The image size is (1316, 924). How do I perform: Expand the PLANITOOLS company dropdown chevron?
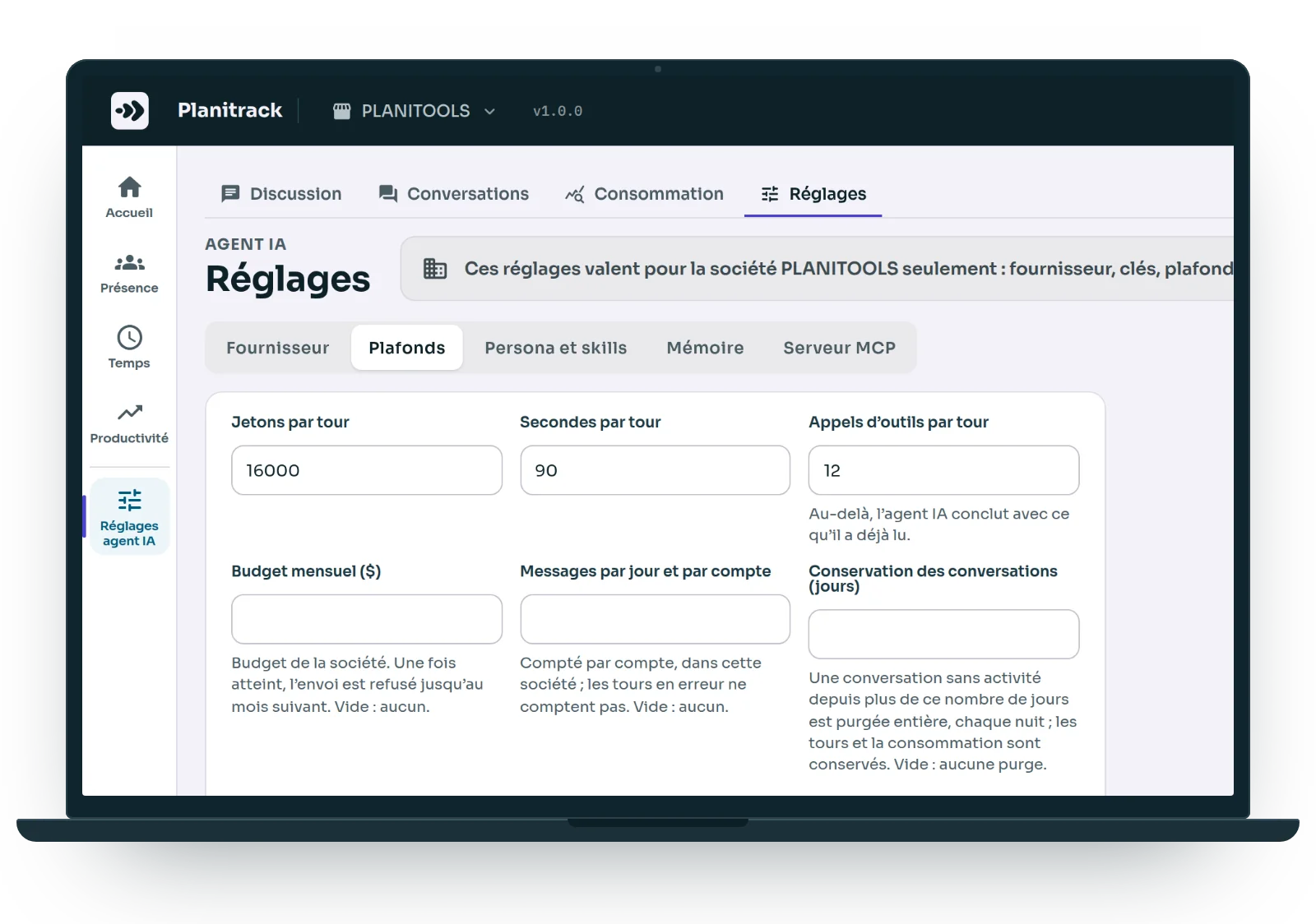coord(489,111)
